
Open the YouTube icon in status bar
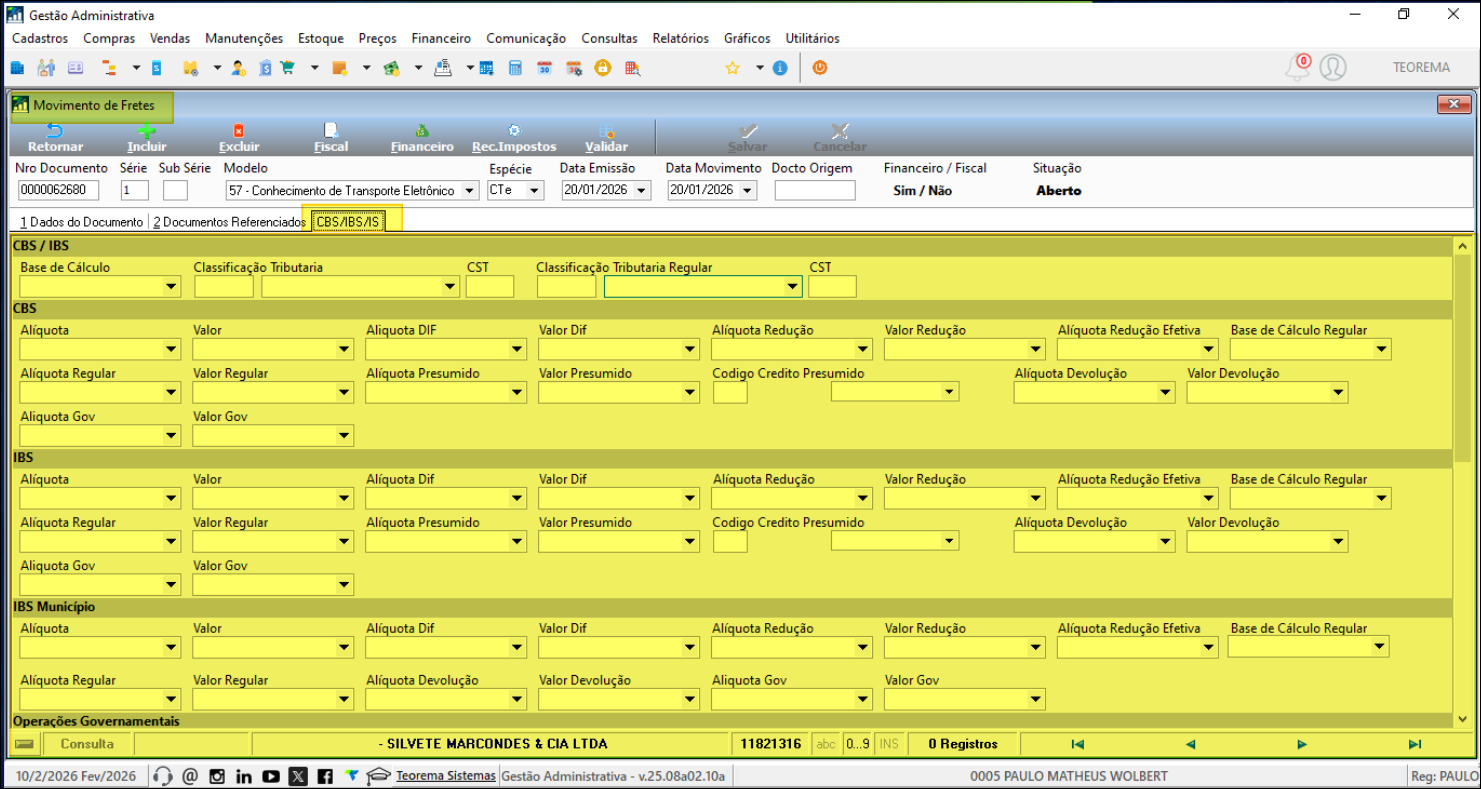point(271,776)
